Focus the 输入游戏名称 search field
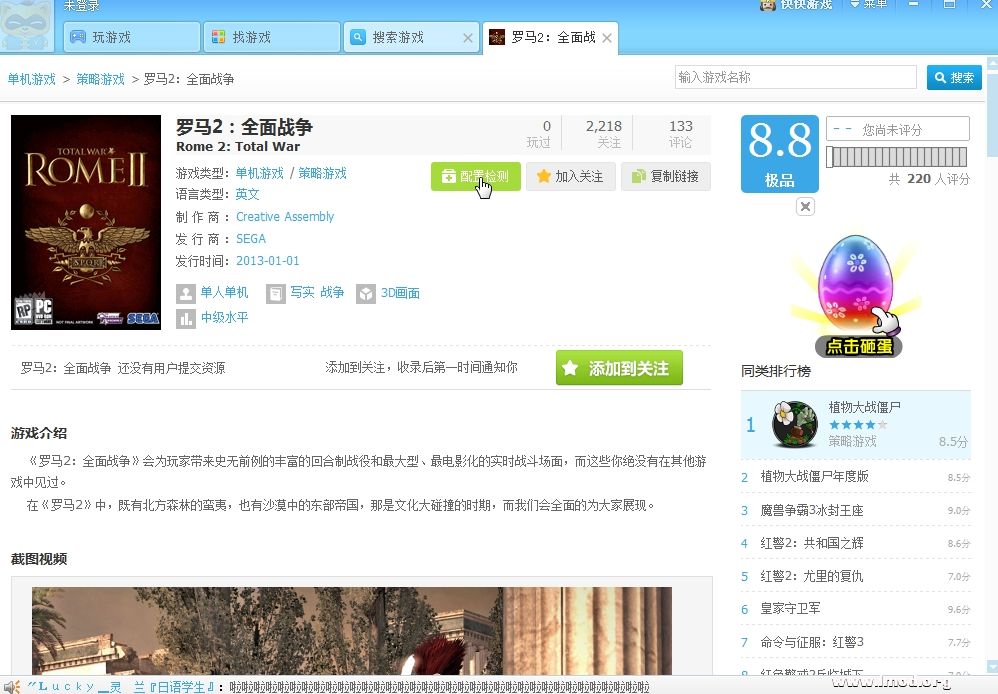 (x=795, y=77)
